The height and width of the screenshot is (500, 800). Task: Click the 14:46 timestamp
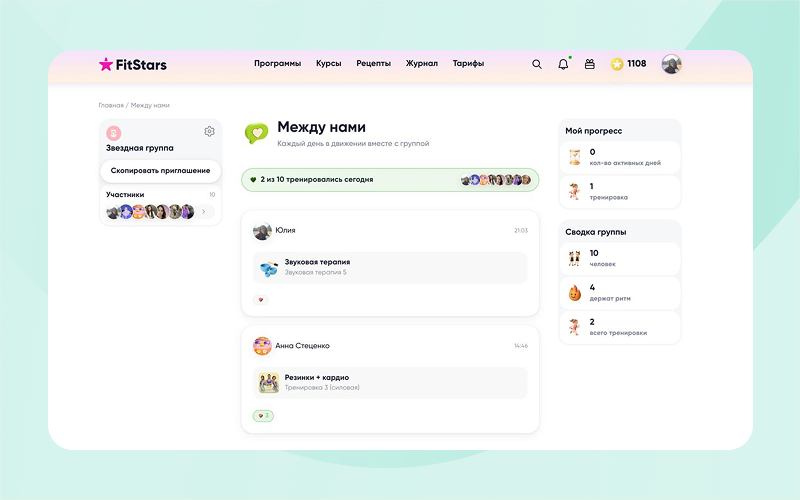[x=521, y=346]
